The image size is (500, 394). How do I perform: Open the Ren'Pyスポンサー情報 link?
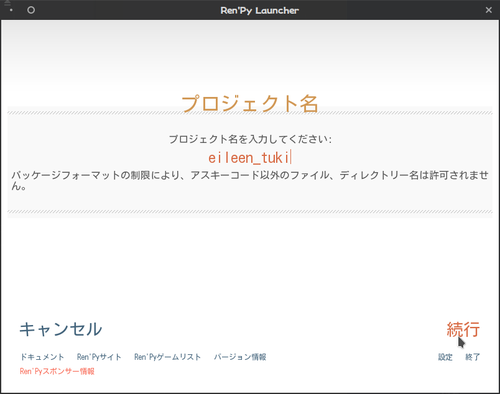(57, 371)
